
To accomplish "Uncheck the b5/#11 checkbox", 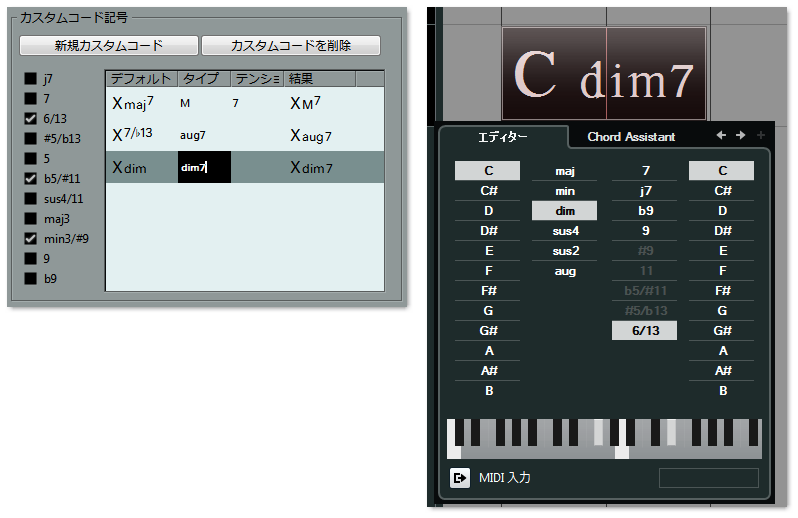I will pos(31,179).
